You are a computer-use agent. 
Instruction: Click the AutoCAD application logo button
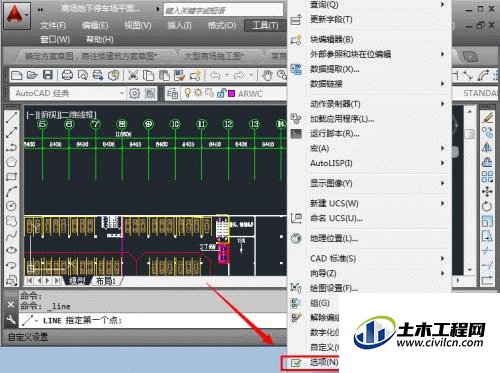point(17,15)
